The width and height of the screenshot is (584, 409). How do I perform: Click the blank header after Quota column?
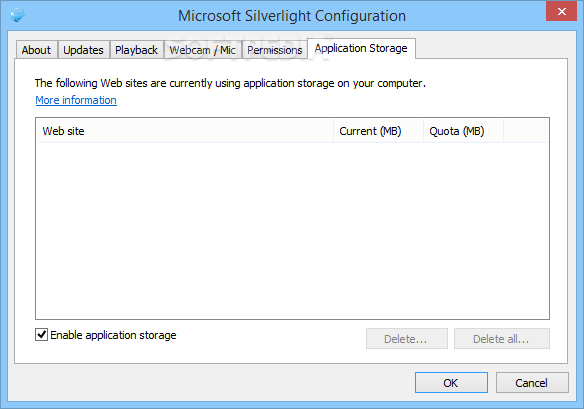[x=526, y=131]
